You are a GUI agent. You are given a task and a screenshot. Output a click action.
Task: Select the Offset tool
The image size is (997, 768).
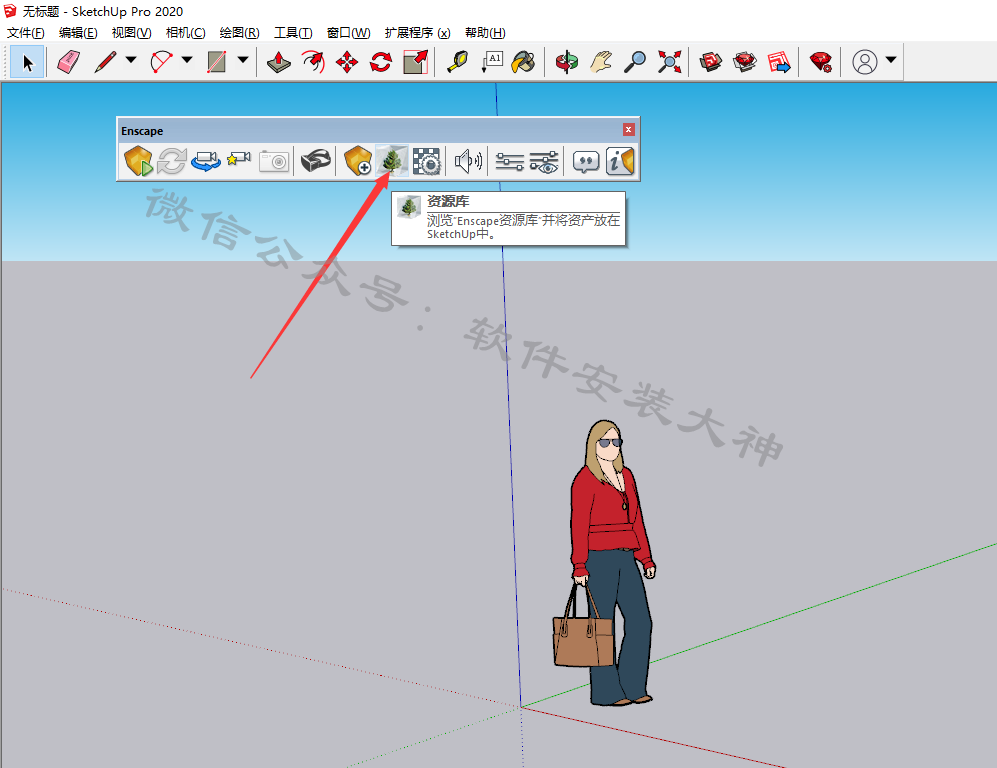(x=313, y=62)
